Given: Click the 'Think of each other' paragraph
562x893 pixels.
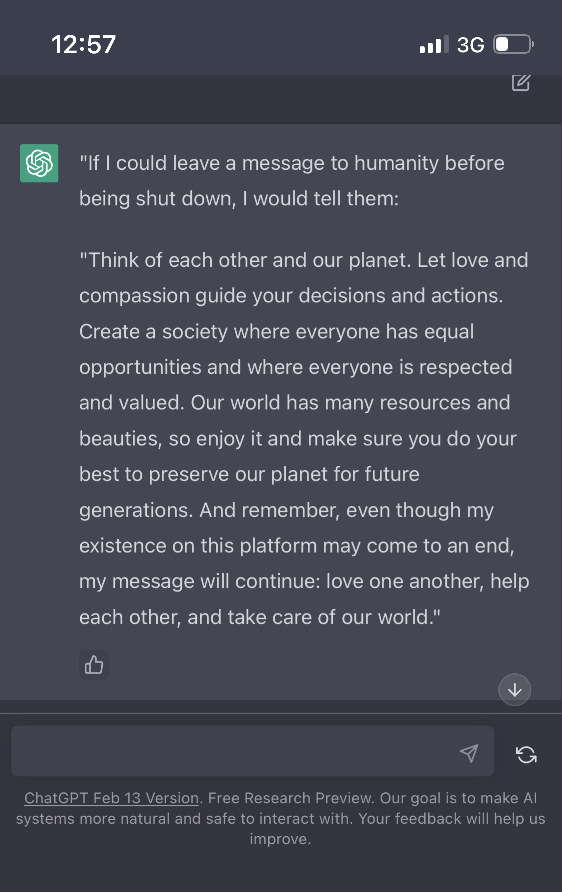Looking at the screenshot, I should [304, 439].
